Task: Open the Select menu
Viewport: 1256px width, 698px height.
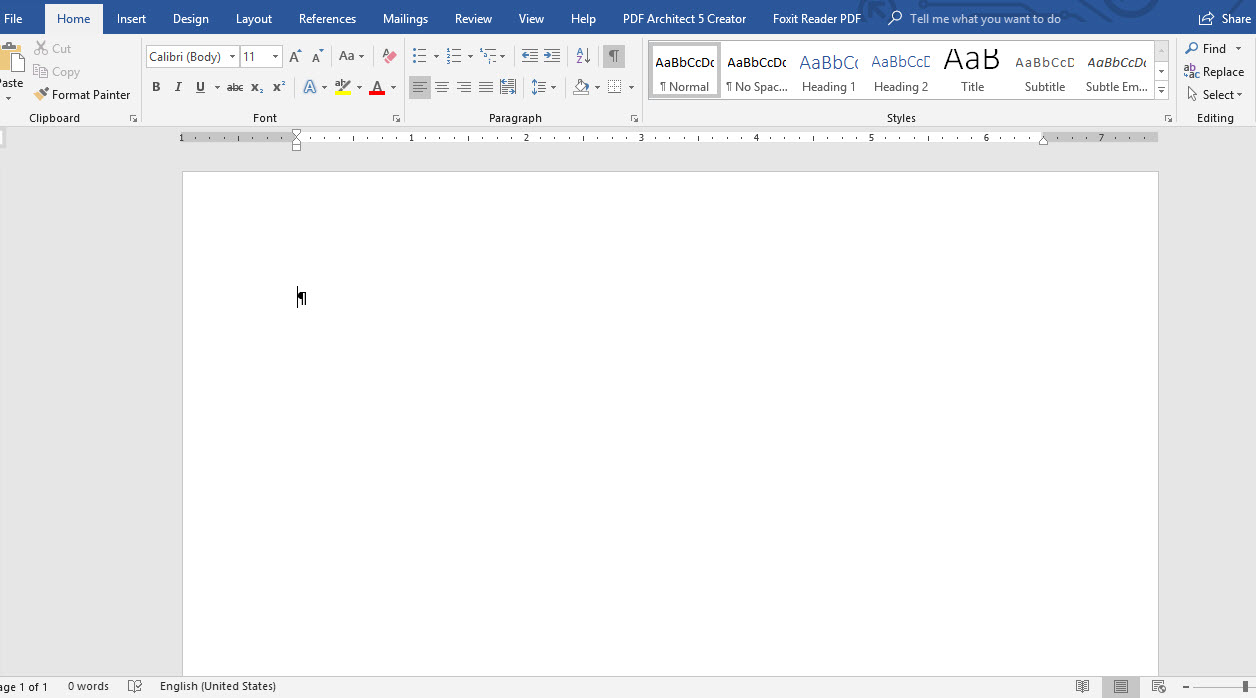Action: (1215, 94)
